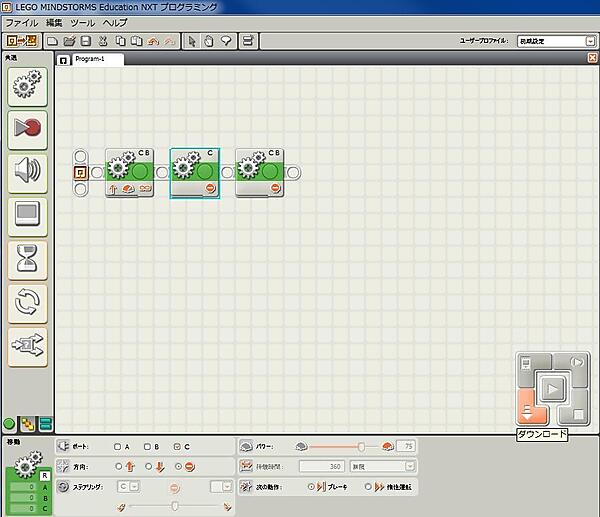Screen dimensions: 600x517
Task: Check port B checkbox
Action: coord(147,446)
